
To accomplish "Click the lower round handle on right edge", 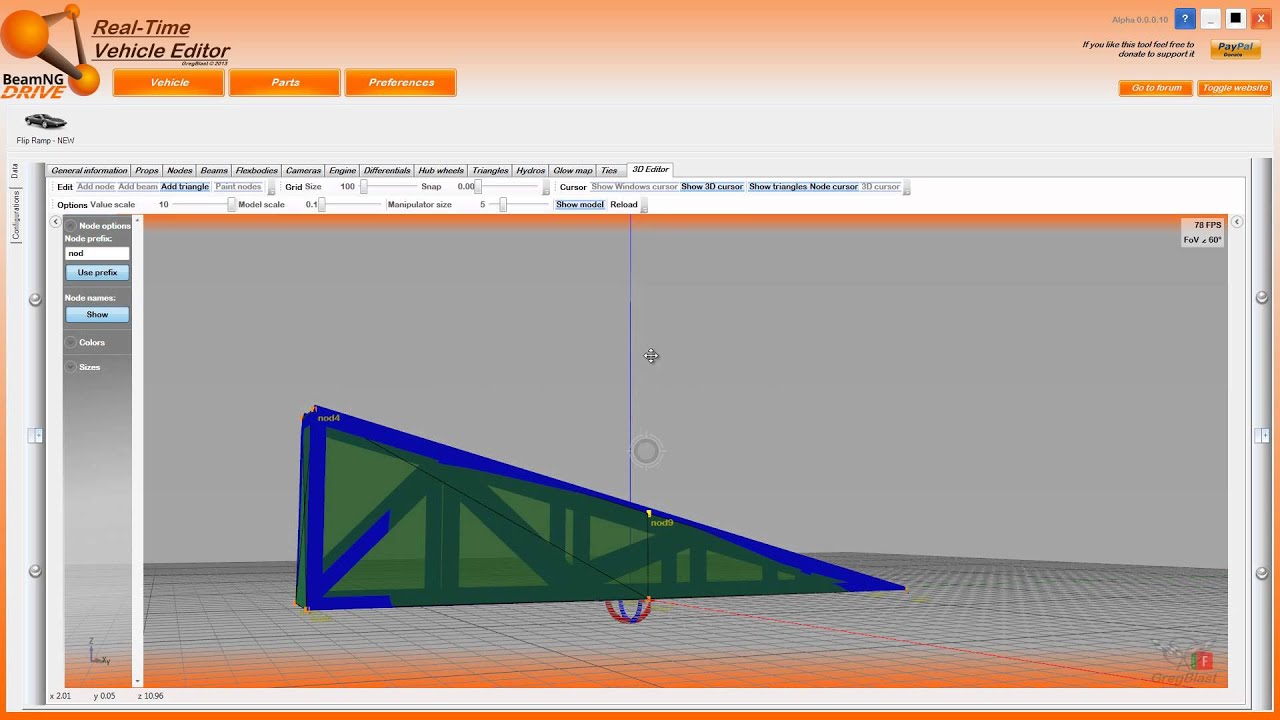I will point(1263,571).
